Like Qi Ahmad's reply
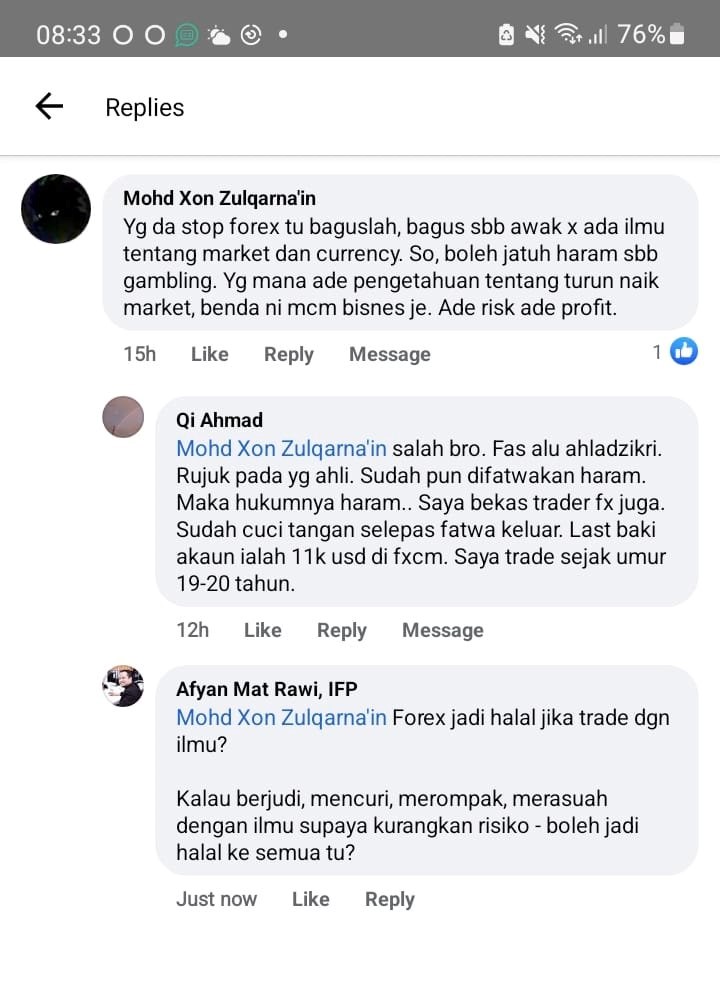This screenshot has height=1004, width=720. [x=263, y=630]
